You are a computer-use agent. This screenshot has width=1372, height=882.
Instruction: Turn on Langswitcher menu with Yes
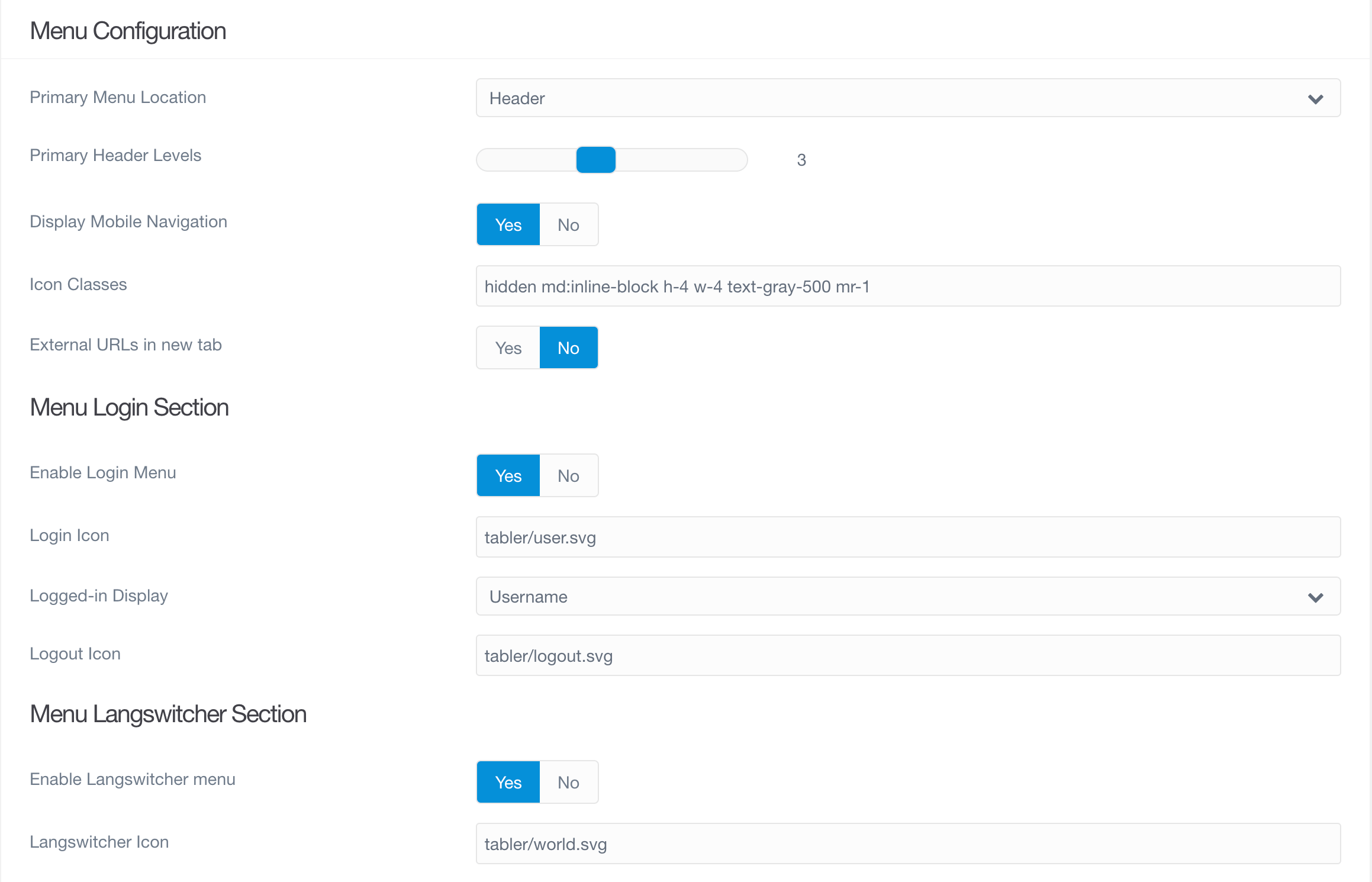[508, 782]
